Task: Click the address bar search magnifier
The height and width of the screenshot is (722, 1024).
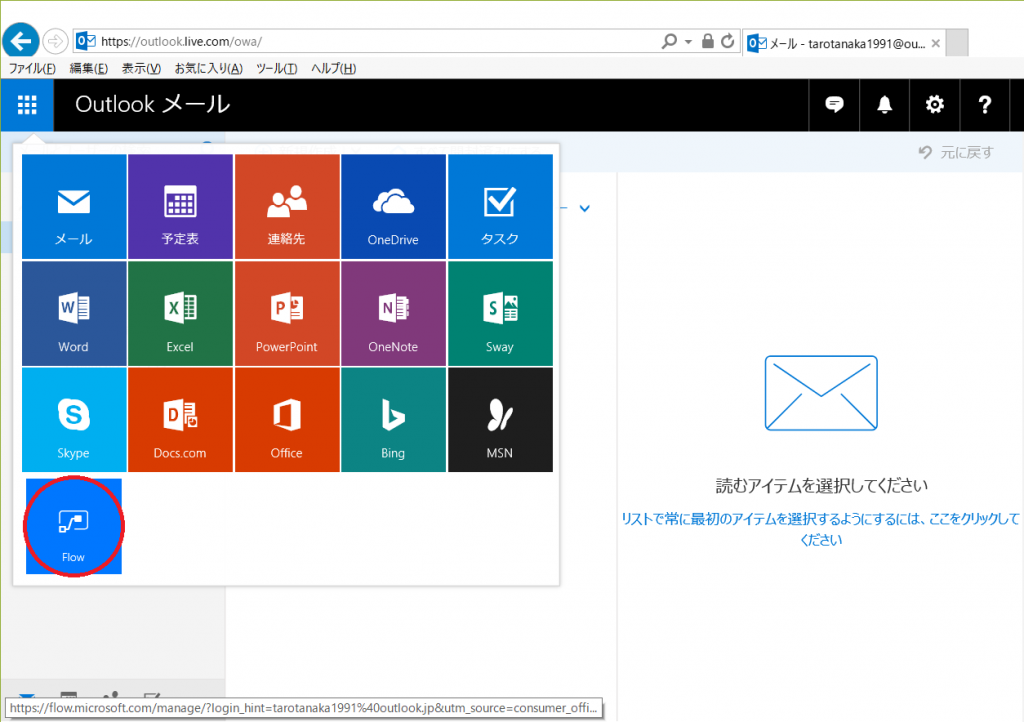Action: pos(669,41)
